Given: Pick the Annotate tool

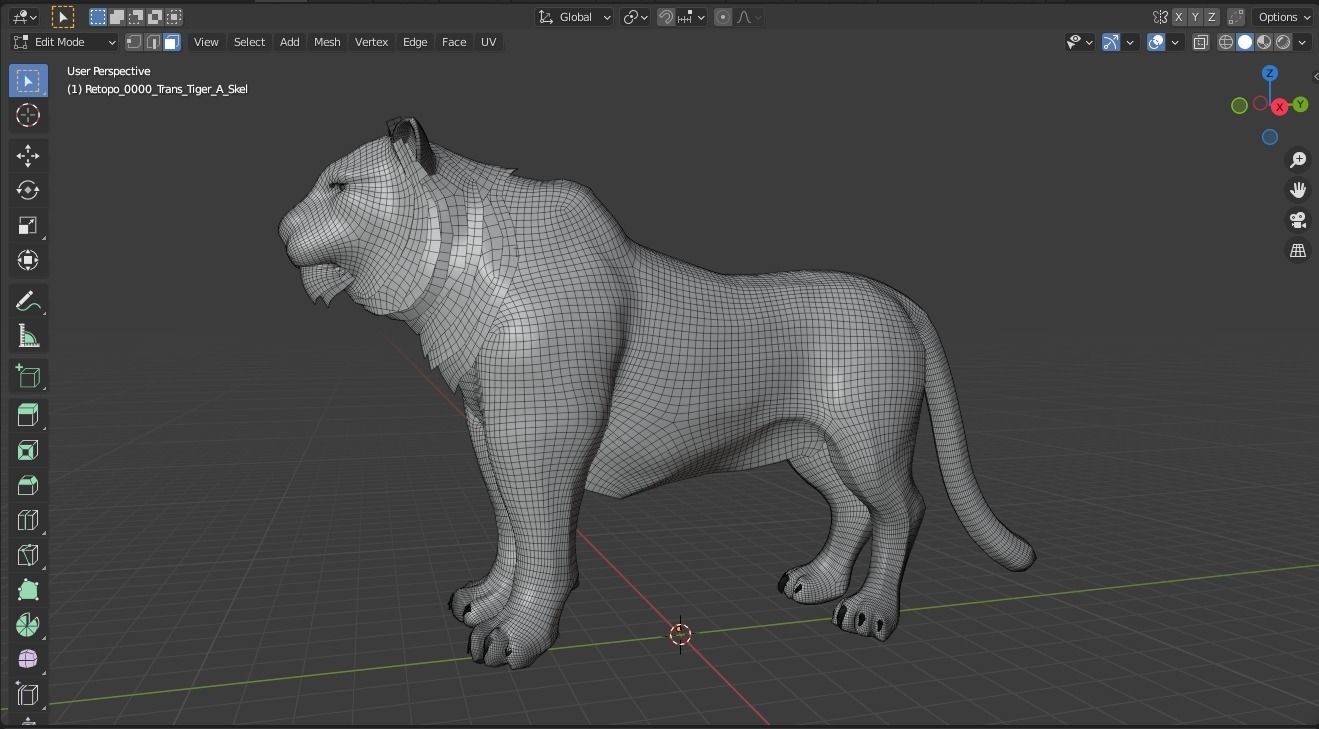Looking at the screenshot, I should click(27, 300).
